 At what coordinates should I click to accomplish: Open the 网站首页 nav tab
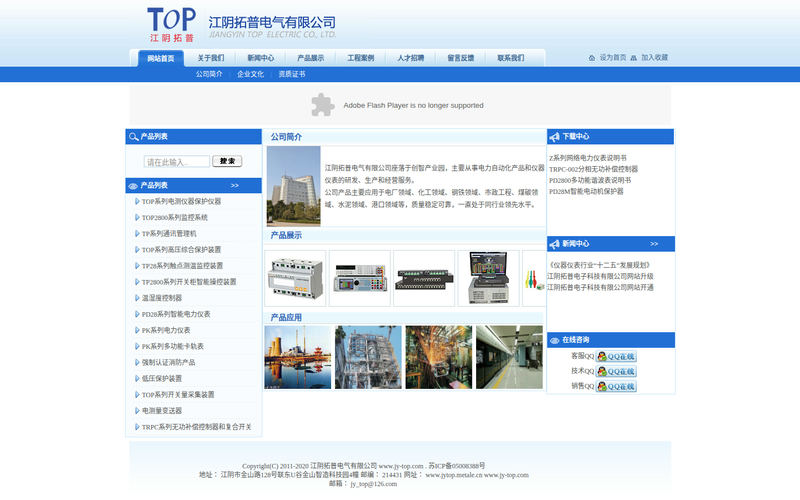(x=161, y=58)
